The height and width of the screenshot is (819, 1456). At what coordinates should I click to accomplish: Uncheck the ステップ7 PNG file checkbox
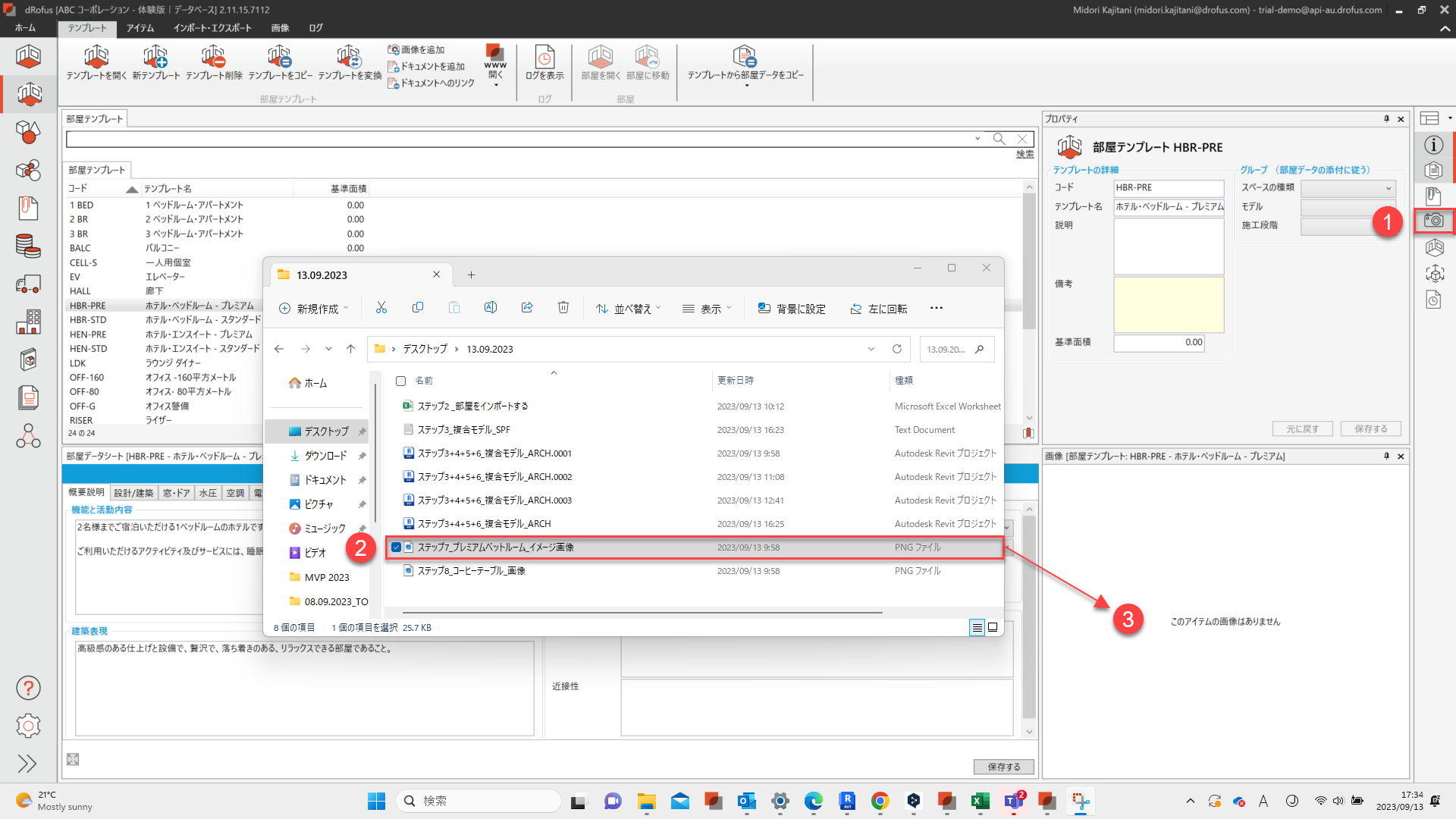396,548
